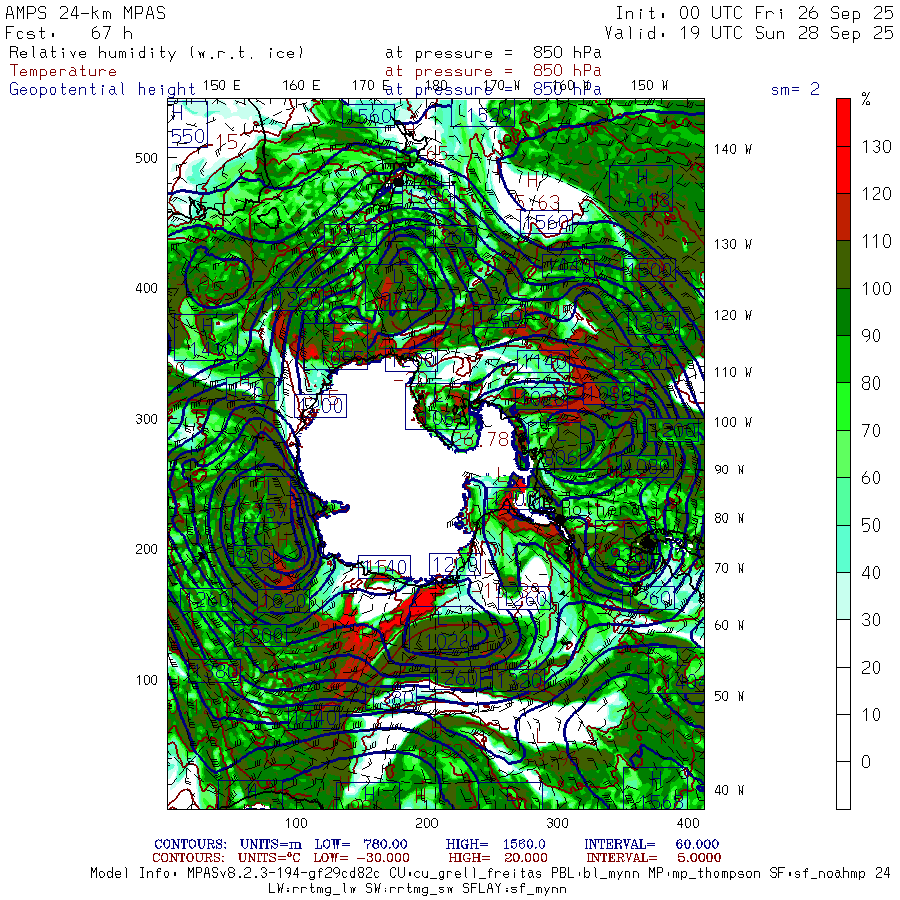Screen dimensions: 900x900
Task: Click the boxed '1540' contour label on the map
Action: click(385, 567)
